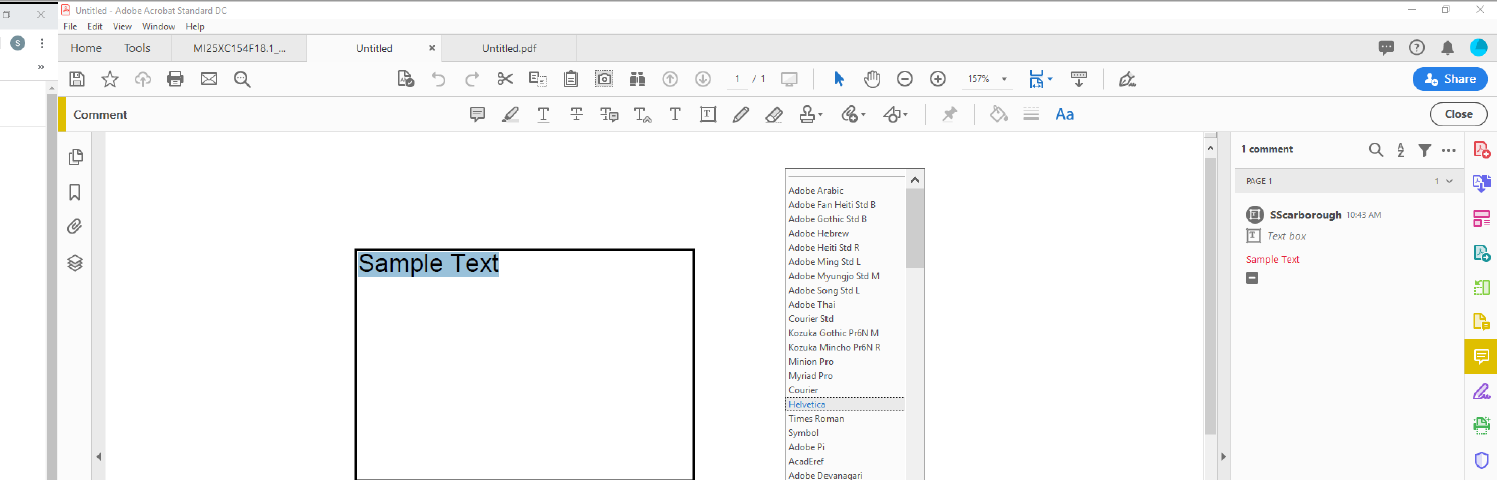Image resolution: width=1497 pixels, height=480 pixels.
Task: Click the blue Share button
Action: click(1449, 79)
